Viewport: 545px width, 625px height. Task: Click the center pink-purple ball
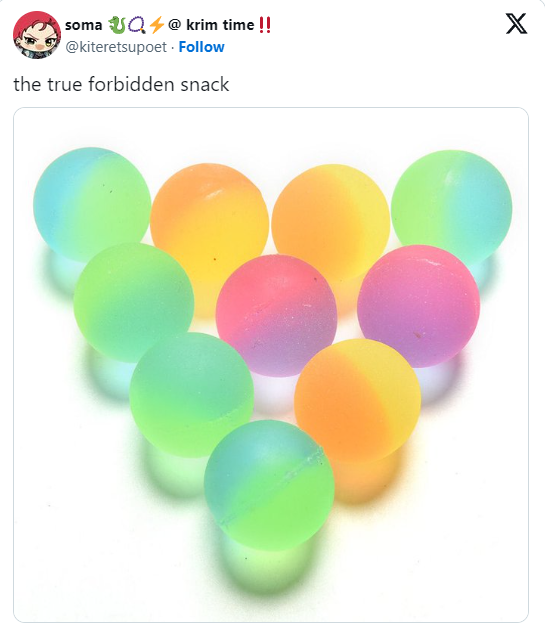[x=277, y=315]
